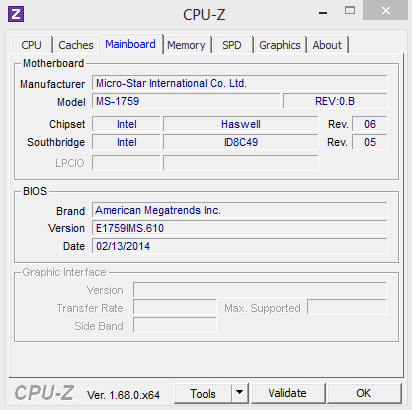Confirm with the OK button
Viewport: 412px width, 410px height.
364,393
